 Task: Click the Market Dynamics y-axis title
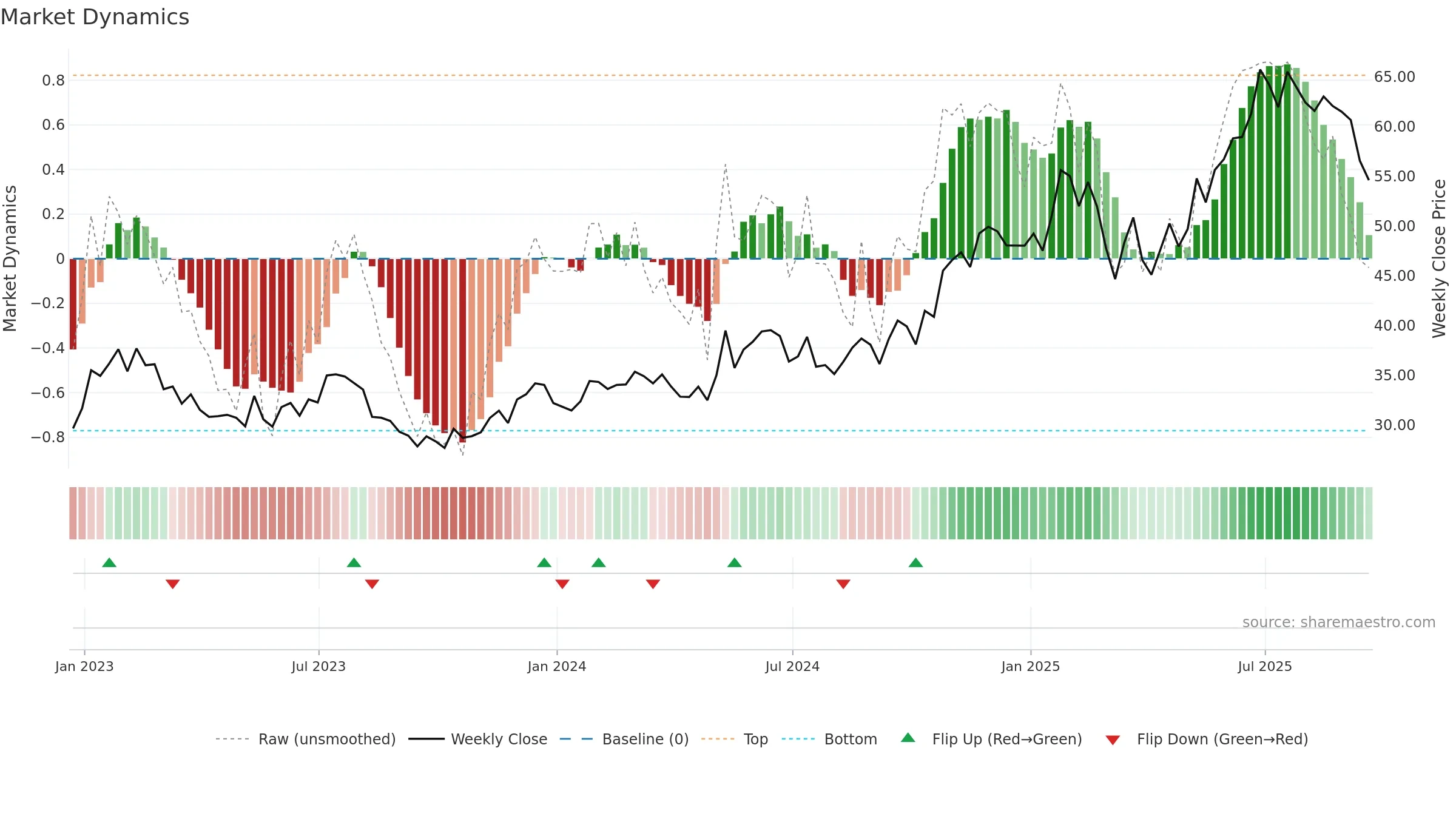click(10, 258)
